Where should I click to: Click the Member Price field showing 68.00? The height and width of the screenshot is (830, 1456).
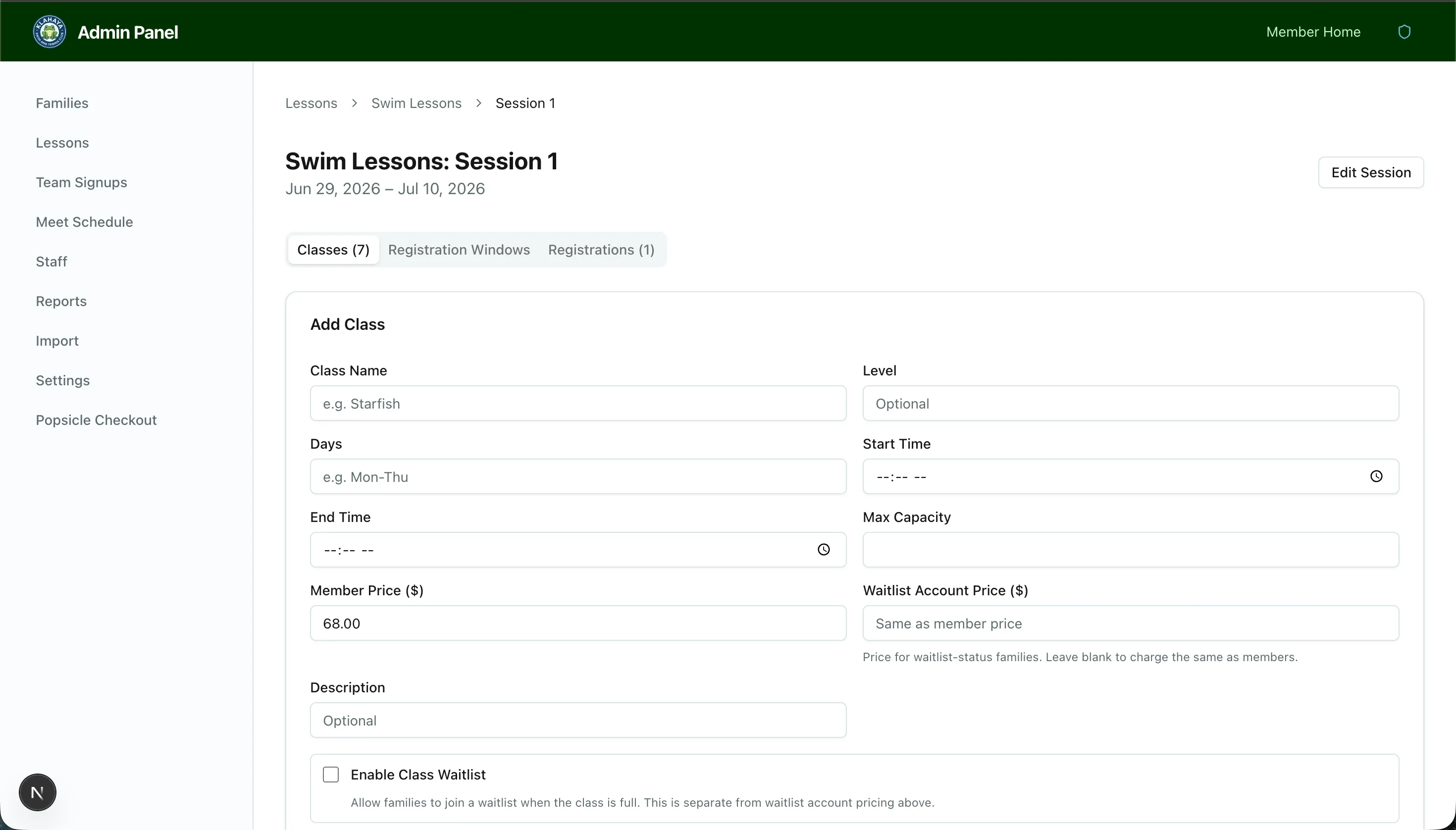[x=577, y=623]
